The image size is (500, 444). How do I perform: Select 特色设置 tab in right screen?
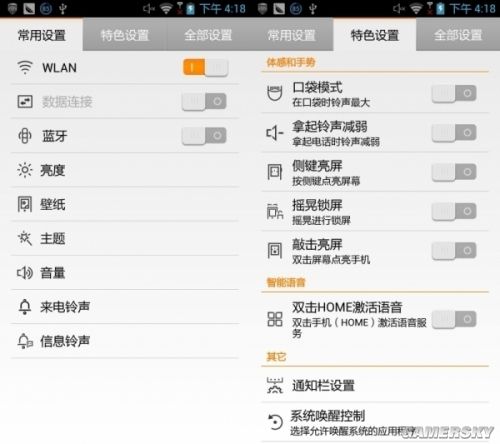(375, 35)
